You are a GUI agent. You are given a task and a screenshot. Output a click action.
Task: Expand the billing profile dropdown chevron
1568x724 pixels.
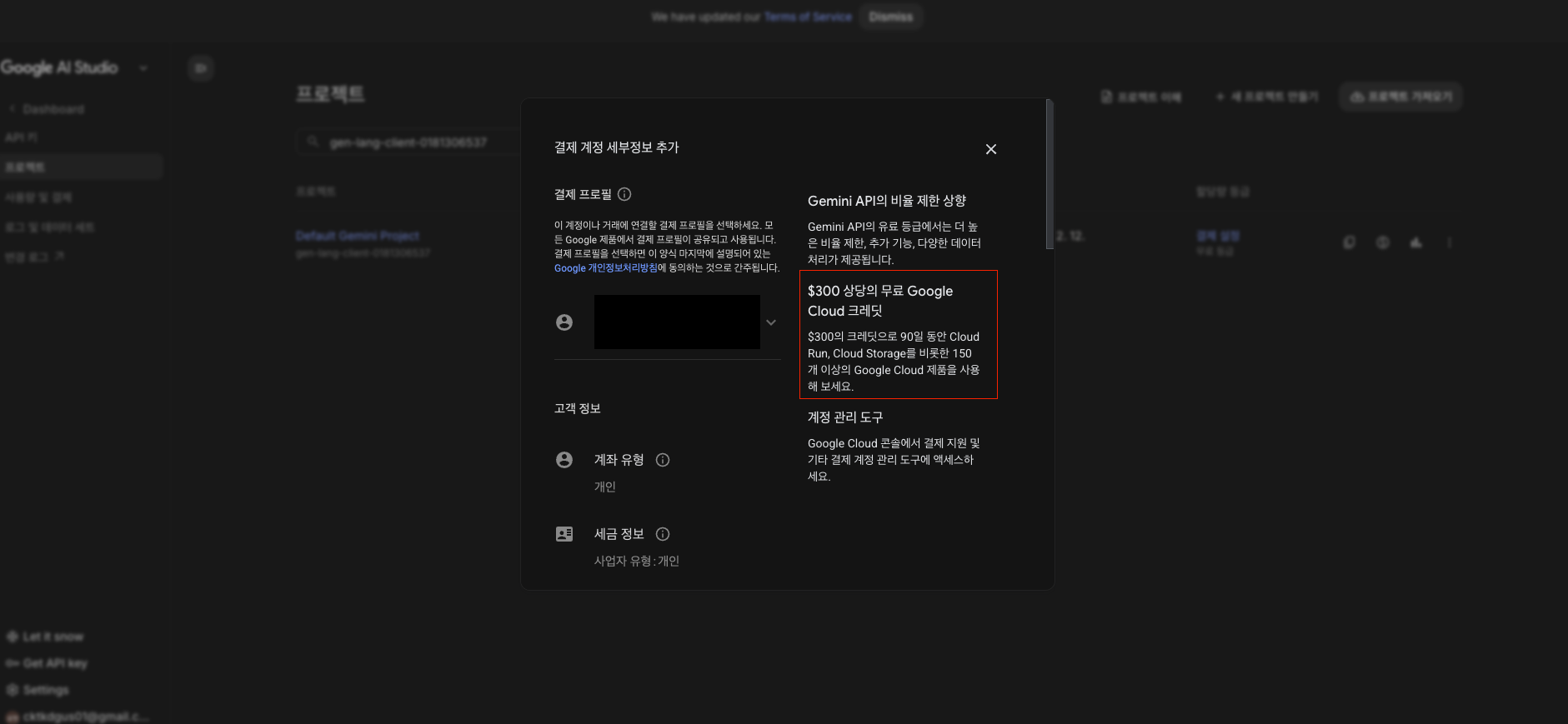pyautogui.click(x=771, y=322)
